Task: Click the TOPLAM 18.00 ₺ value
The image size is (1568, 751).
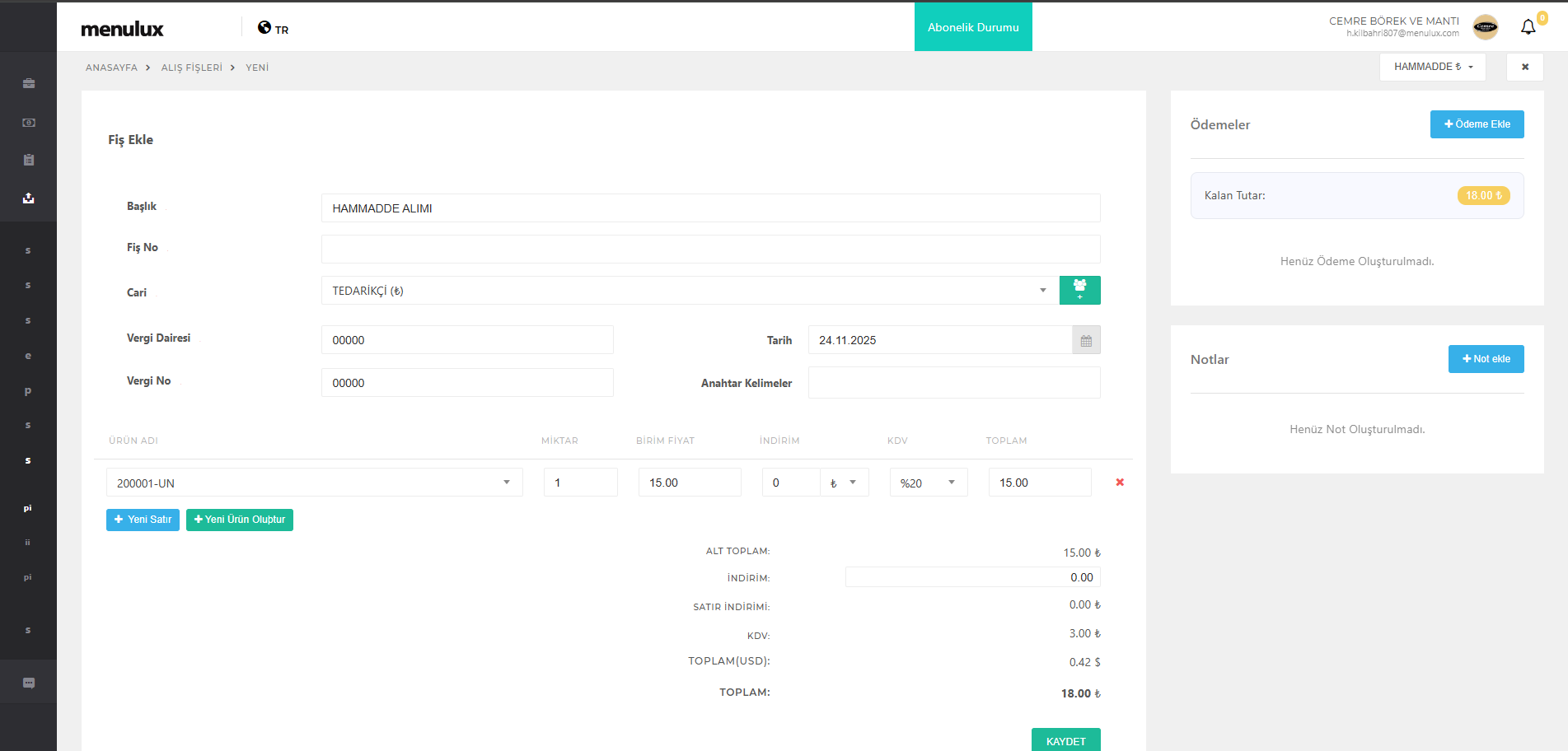Action: (x=1081, y=693)
